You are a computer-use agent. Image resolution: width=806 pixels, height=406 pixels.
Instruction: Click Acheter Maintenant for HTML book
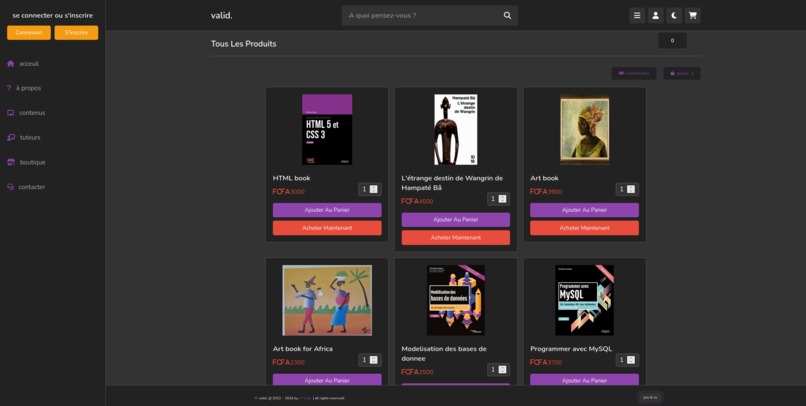coord(327,228)
